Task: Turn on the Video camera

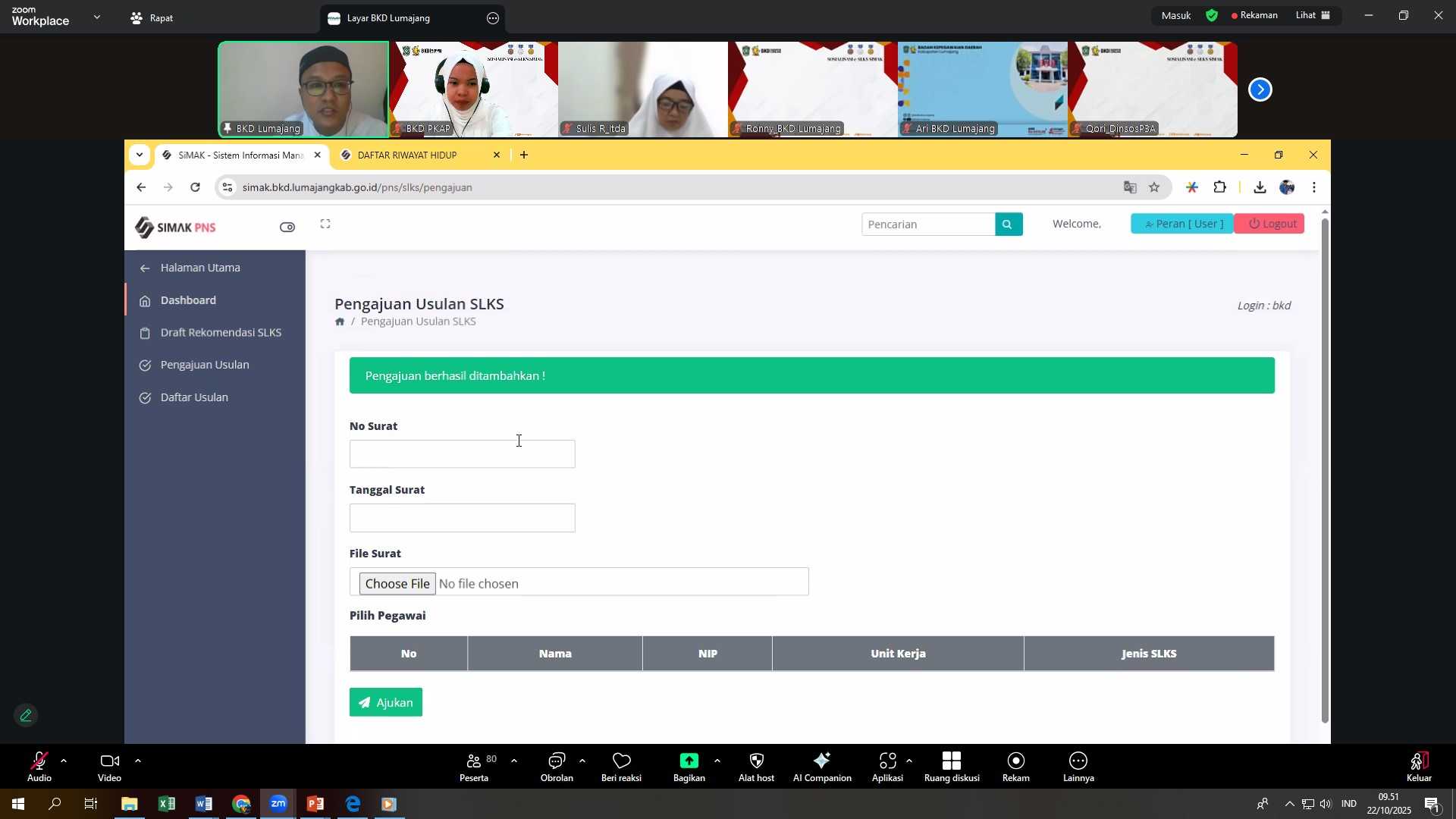Action: 109,761
